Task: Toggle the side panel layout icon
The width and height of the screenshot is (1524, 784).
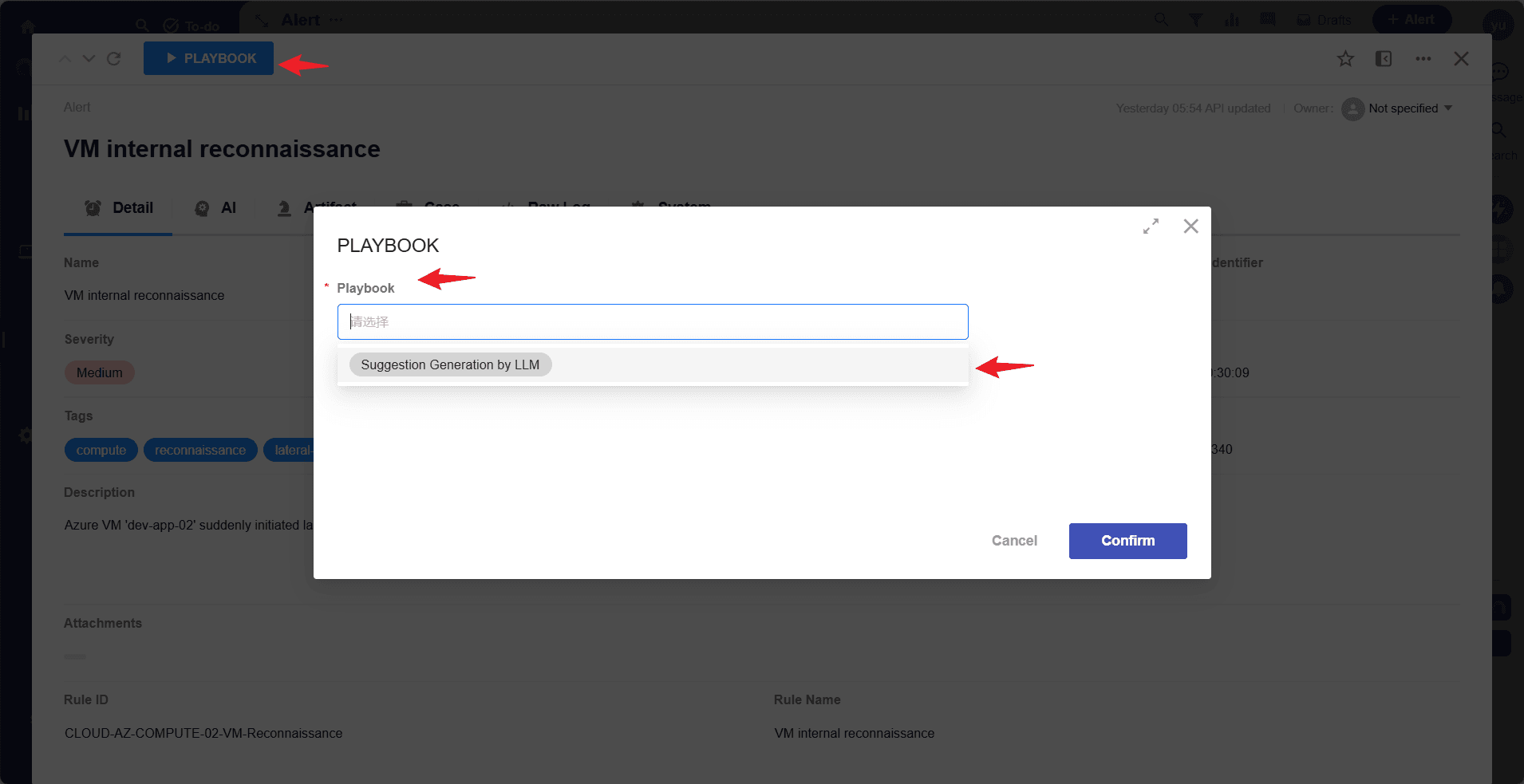Action: [1384, 59]
